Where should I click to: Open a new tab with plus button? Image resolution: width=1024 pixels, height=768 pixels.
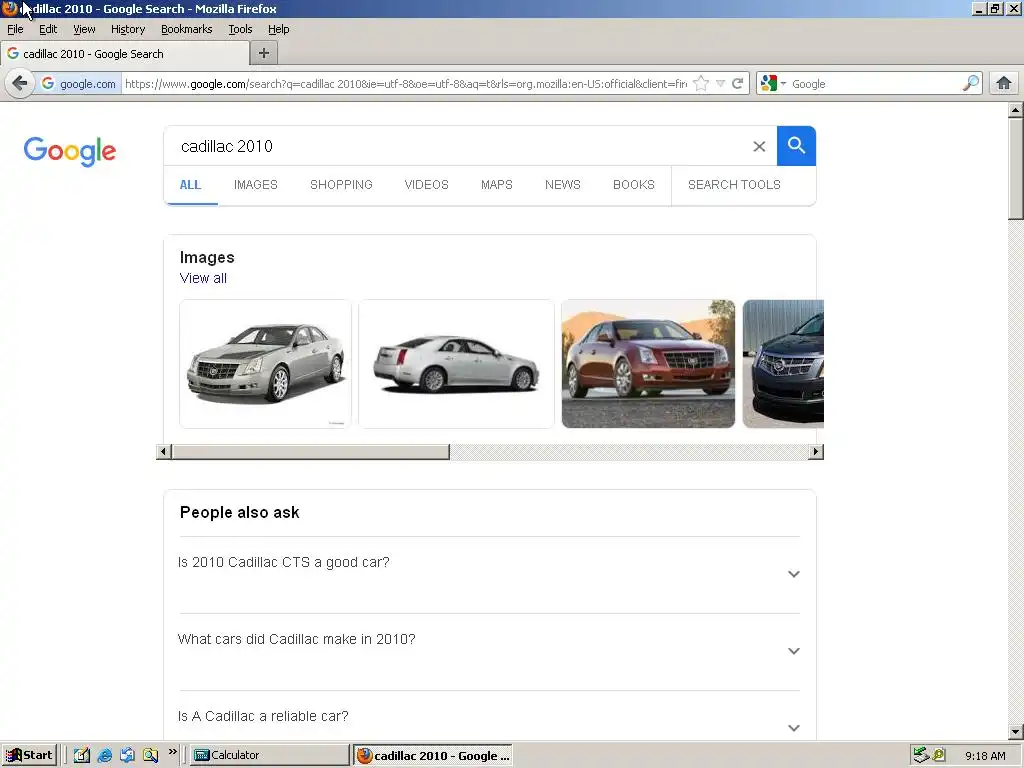coord(264,54)
